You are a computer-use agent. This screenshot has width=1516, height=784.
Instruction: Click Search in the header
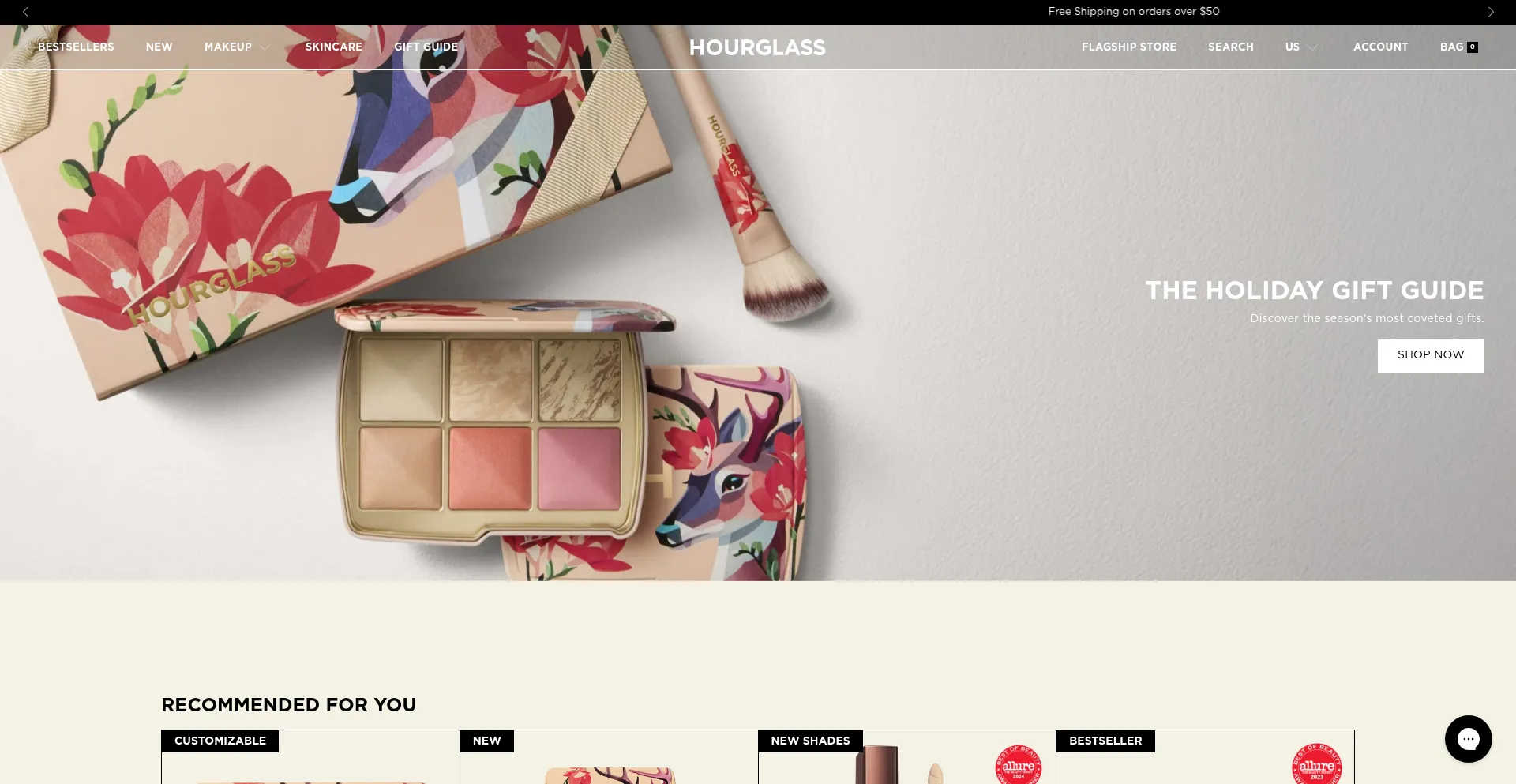[1230, 47]
